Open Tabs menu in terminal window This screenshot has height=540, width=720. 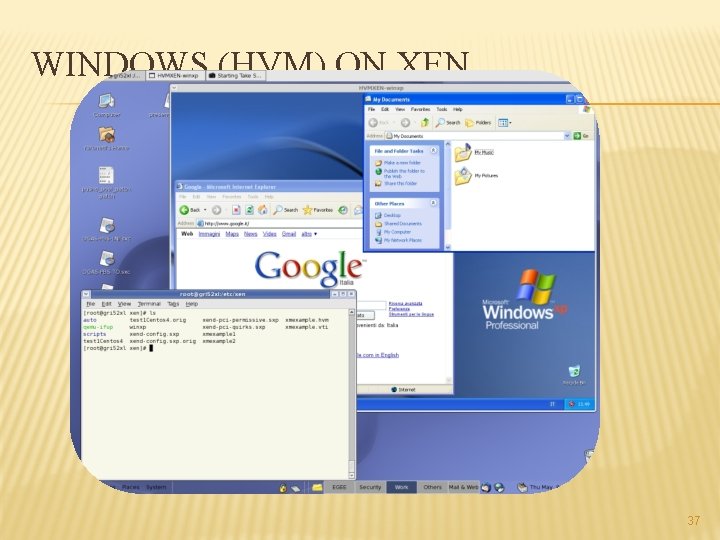(173, 304)
